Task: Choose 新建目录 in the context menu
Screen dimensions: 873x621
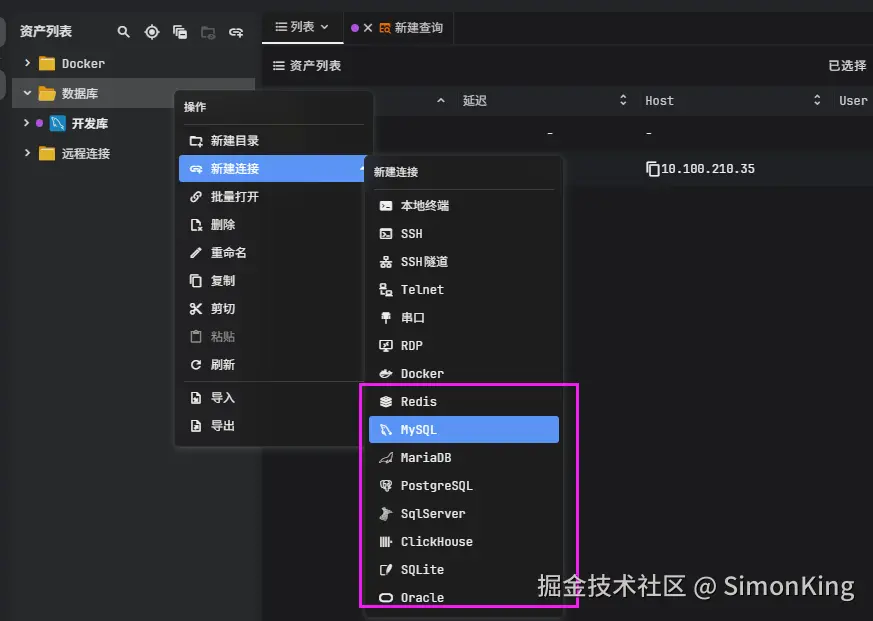Action: click(272, 140)
